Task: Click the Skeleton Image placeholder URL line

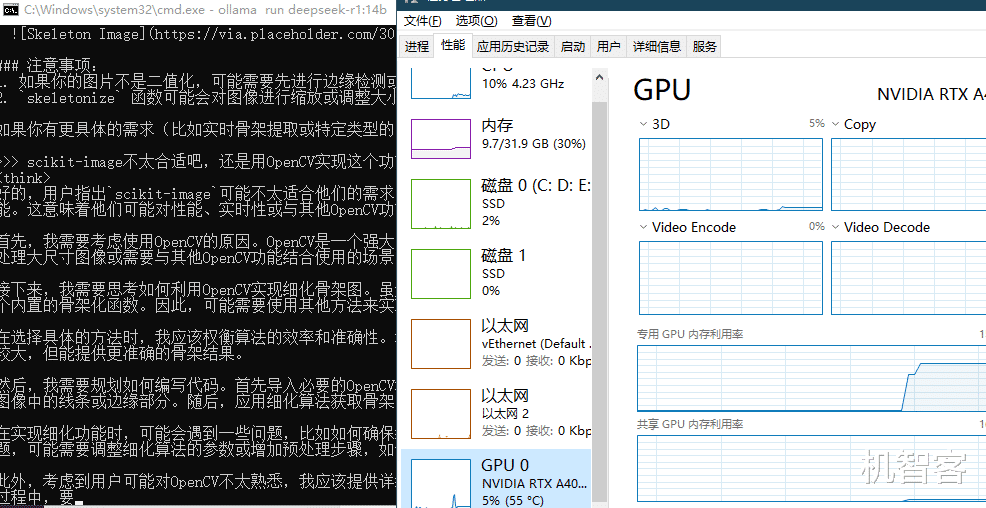Action: coord(202,34)
